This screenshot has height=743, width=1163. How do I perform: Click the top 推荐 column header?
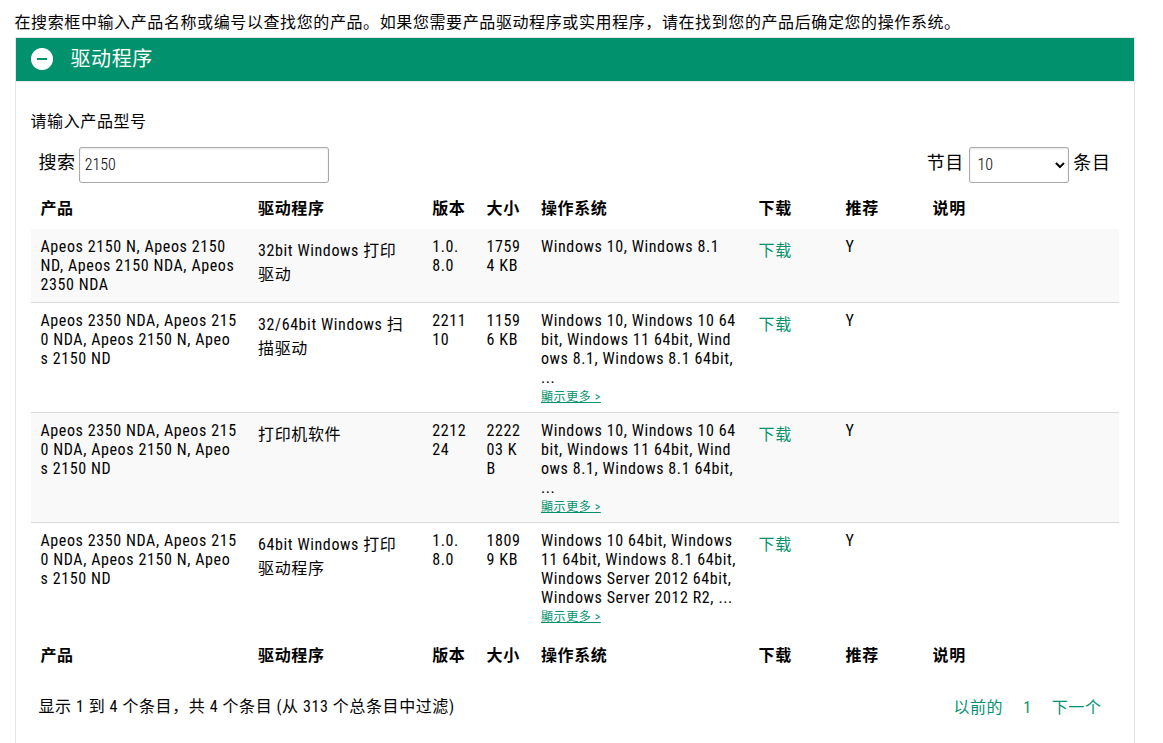click(x=861, y=209)
